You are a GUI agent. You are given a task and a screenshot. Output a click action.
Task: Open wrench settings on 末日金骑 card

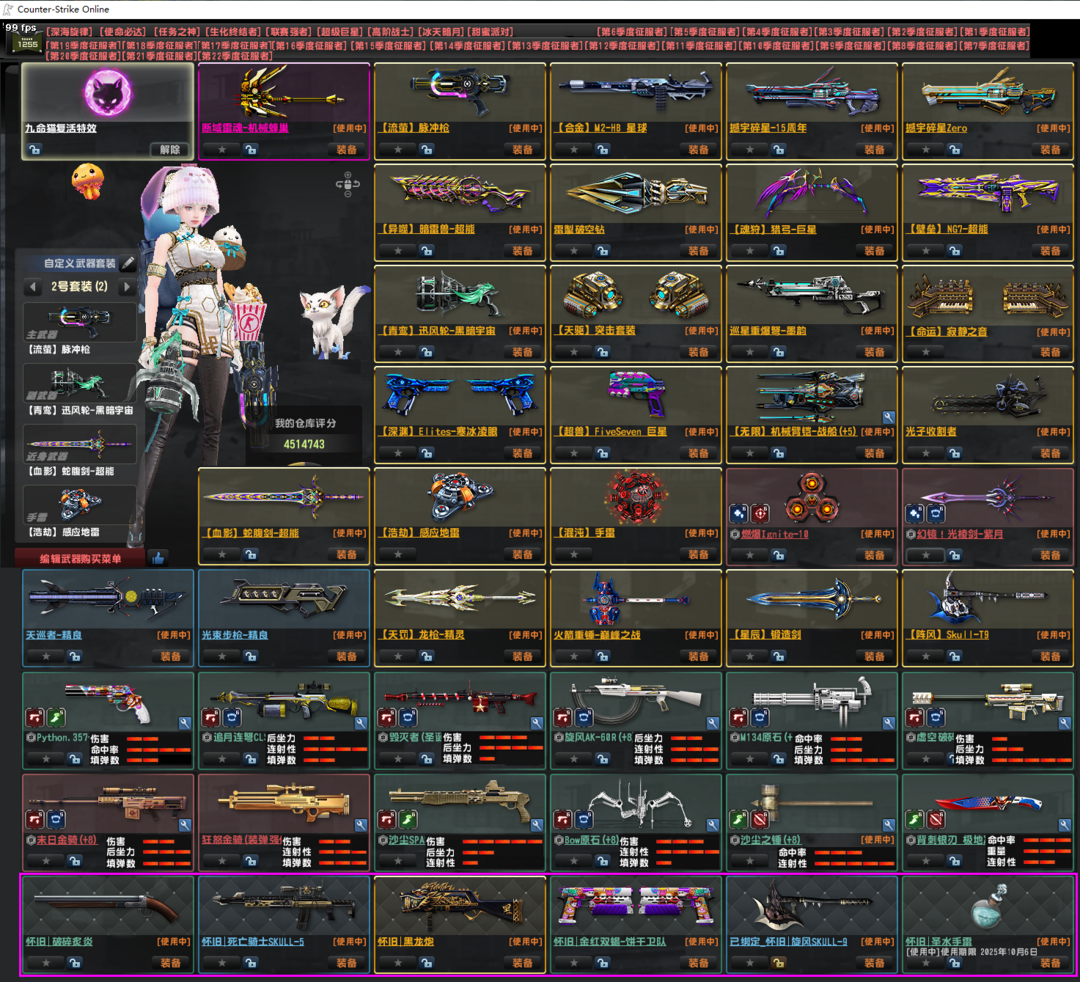[x=185, y=825]
